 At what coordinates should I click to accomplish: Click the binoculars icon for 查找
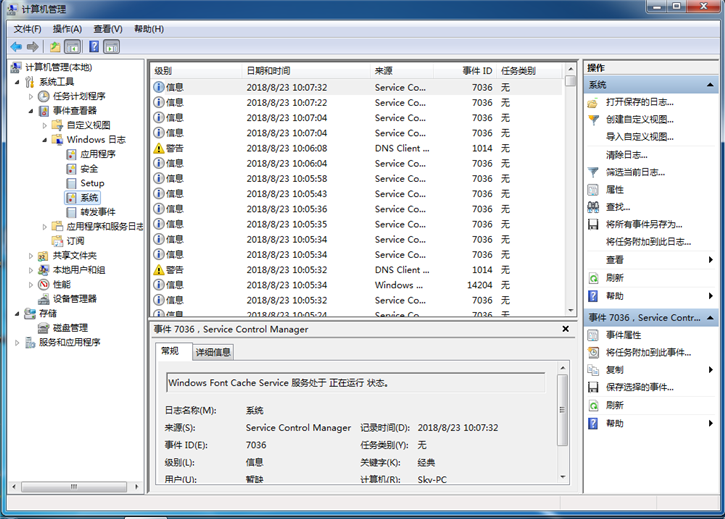click(593, 206)
